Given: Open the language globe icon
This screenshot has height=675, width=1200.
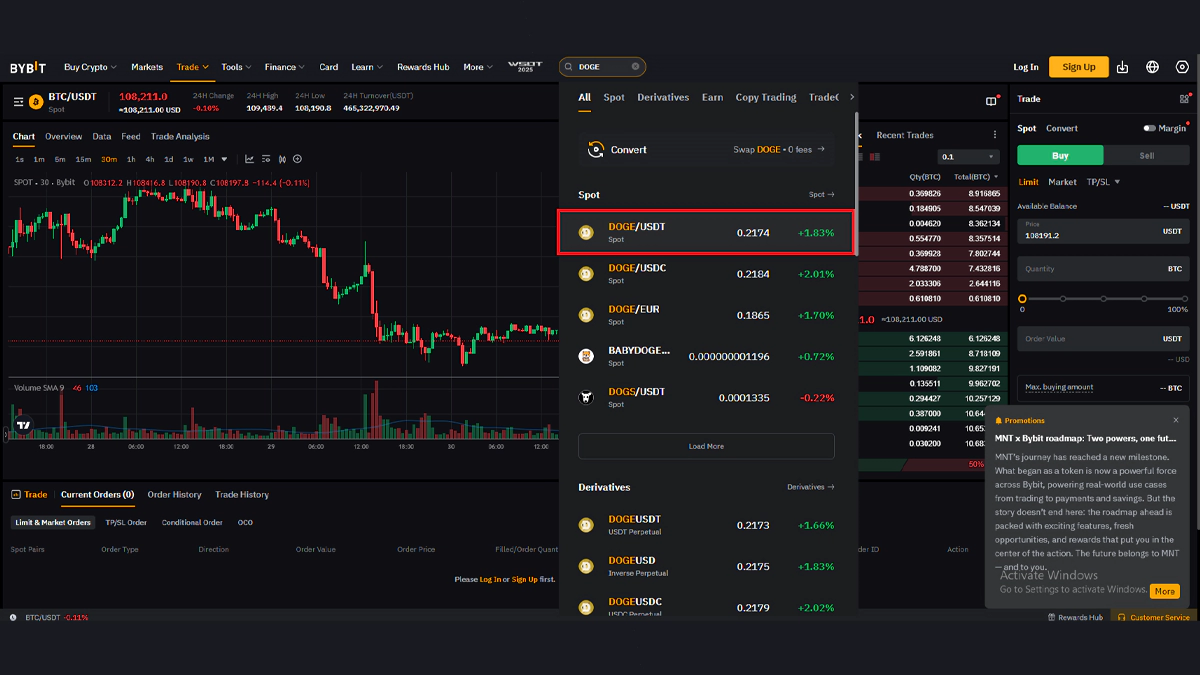Looking at the screenshot, I should coord(1153,67).
